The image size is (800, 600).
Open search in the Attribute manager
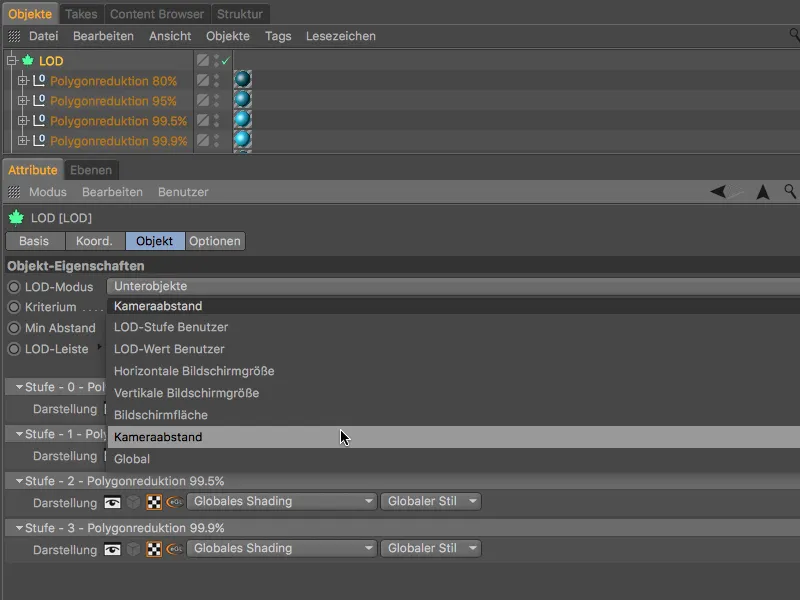[x=790, y=191]
